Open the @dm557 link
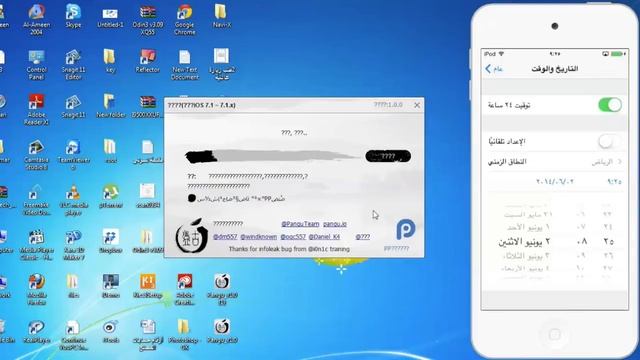 (225, 237)
